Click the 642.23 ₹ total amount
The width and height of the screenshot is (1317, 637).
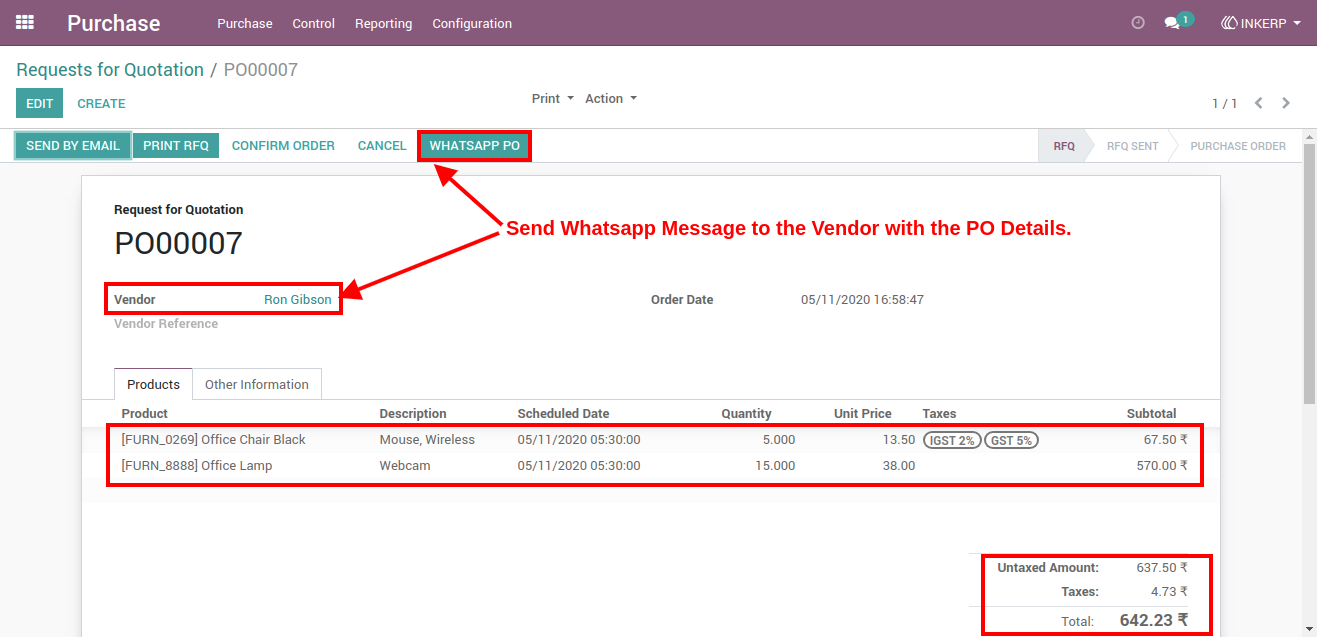coord(1154,621)
